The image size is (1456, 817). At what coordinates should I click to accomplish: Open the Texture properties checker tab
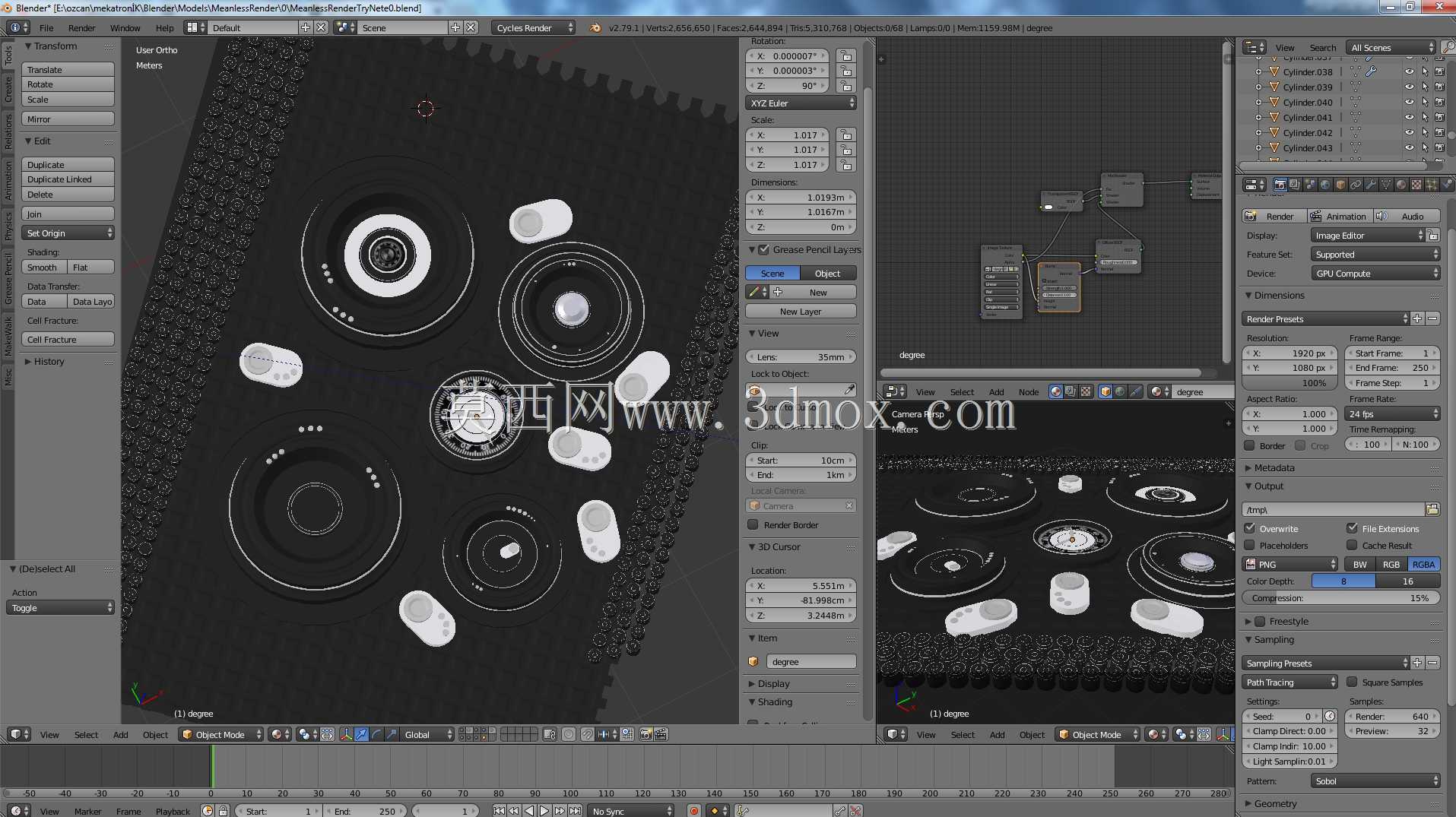coord(1416,185)
